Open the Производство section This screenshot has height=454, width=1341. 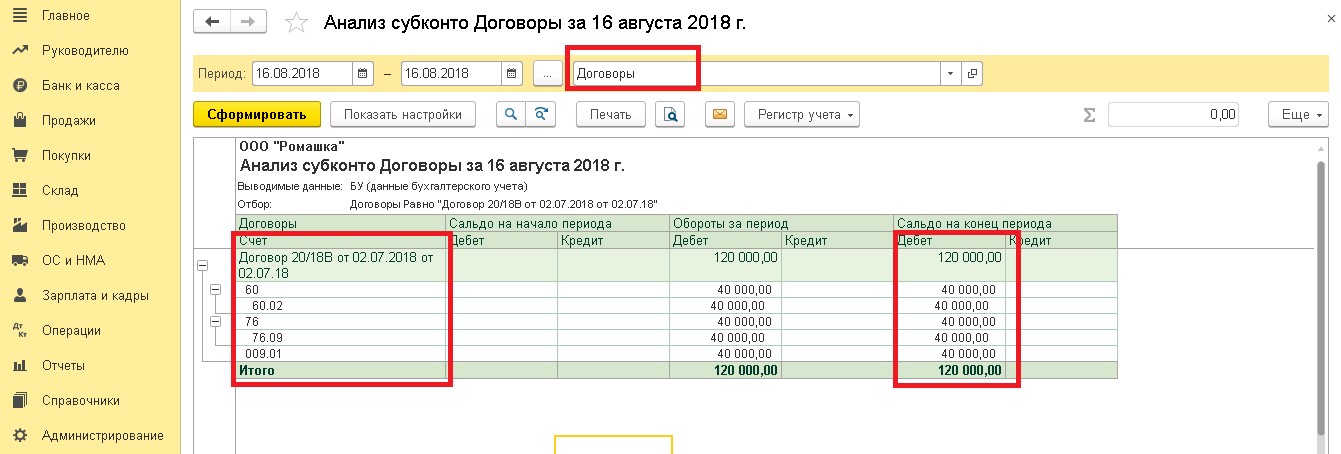pos(84,225)
